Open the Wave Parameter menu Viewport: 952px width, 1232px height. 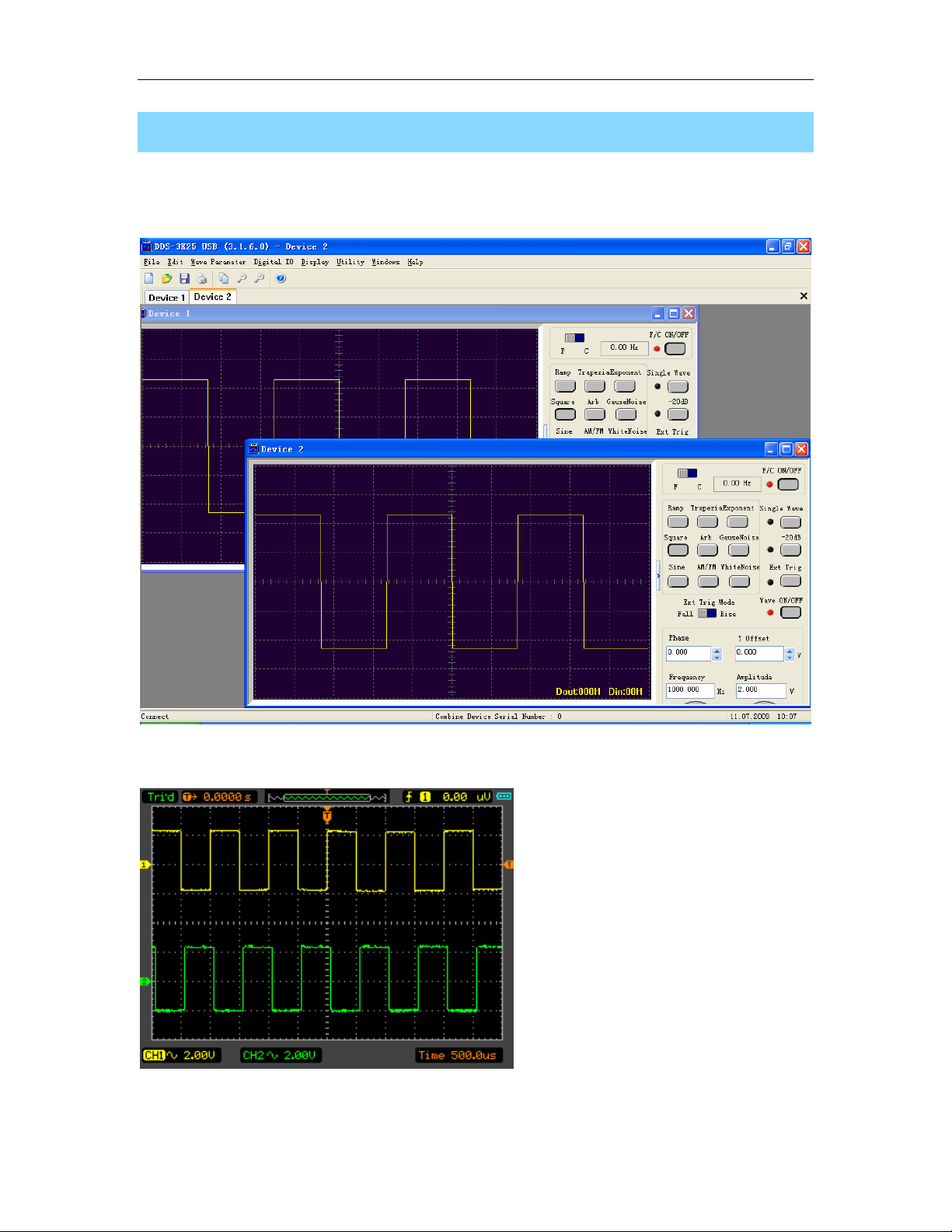click(x=218, y=262)
